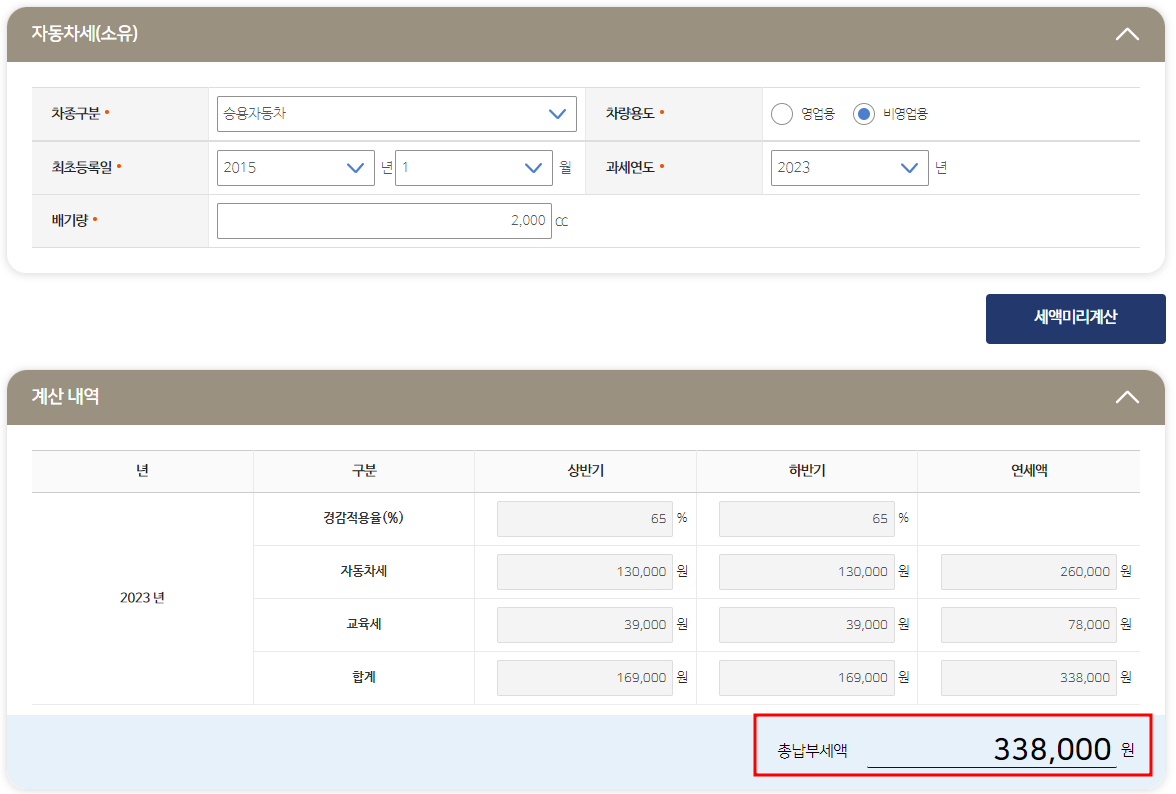Select the 영업용 radio button
Viewport: 1176px width, 794px height.
782,114
